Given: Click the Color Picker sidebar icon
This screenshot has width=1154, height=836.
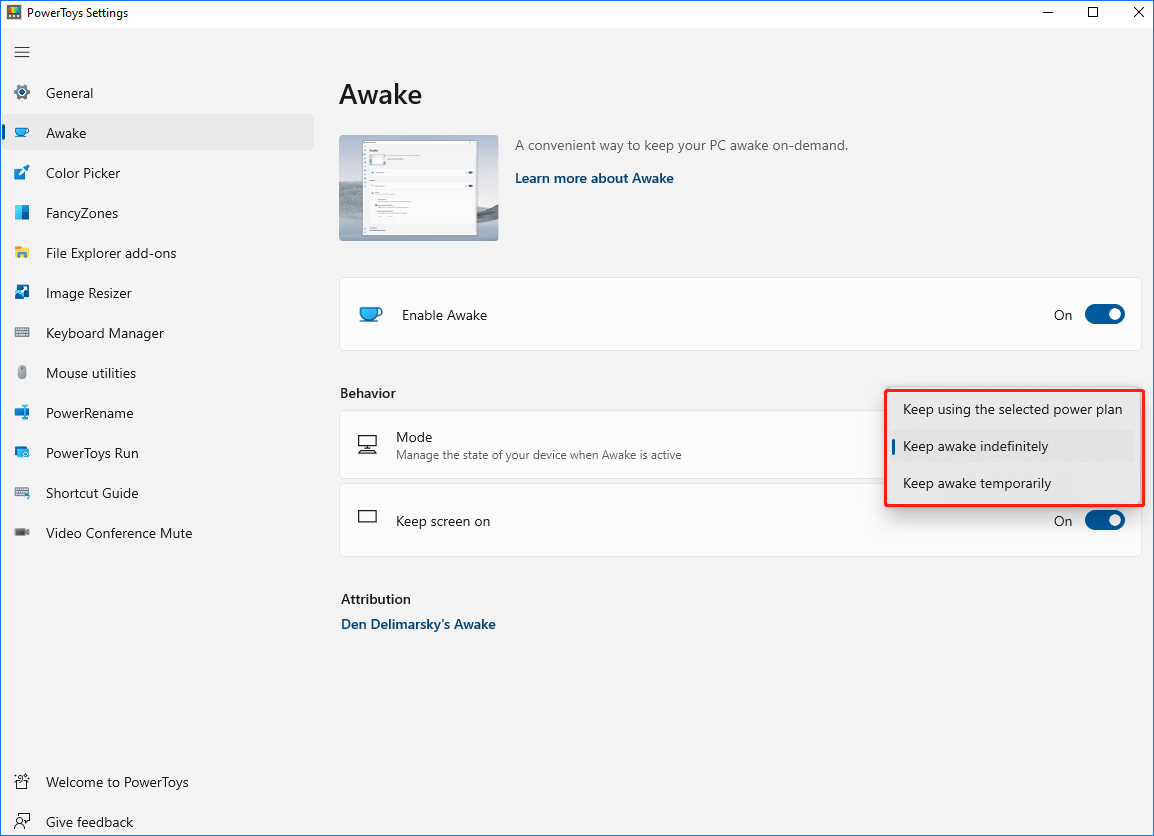Looking at the screenshot, I should tap(22, 173).
